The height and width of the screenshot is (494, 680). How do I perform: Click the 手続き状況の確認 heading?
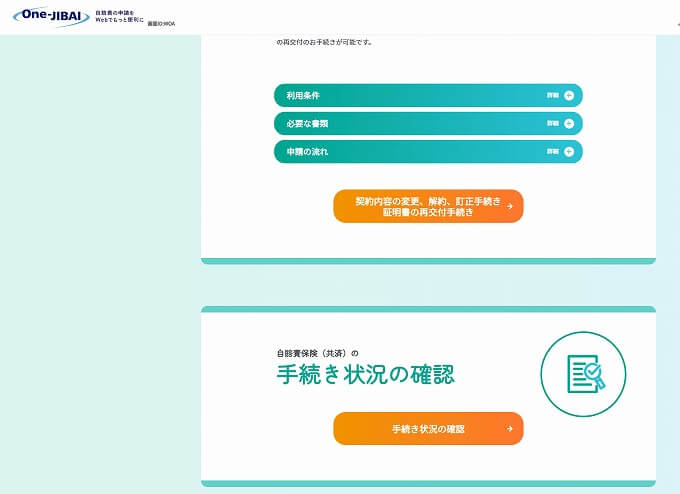click(x=365, y=376)
